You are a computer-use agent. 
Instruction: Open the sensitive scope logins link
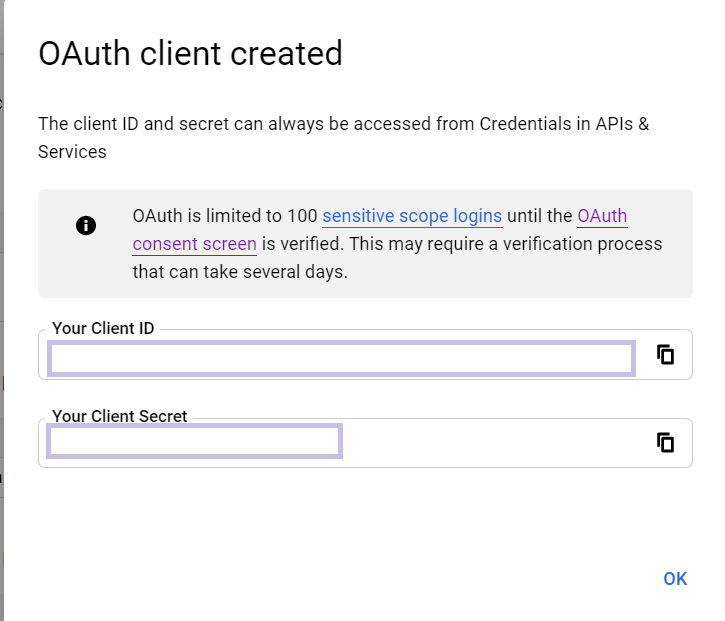[x=412, y=216]
